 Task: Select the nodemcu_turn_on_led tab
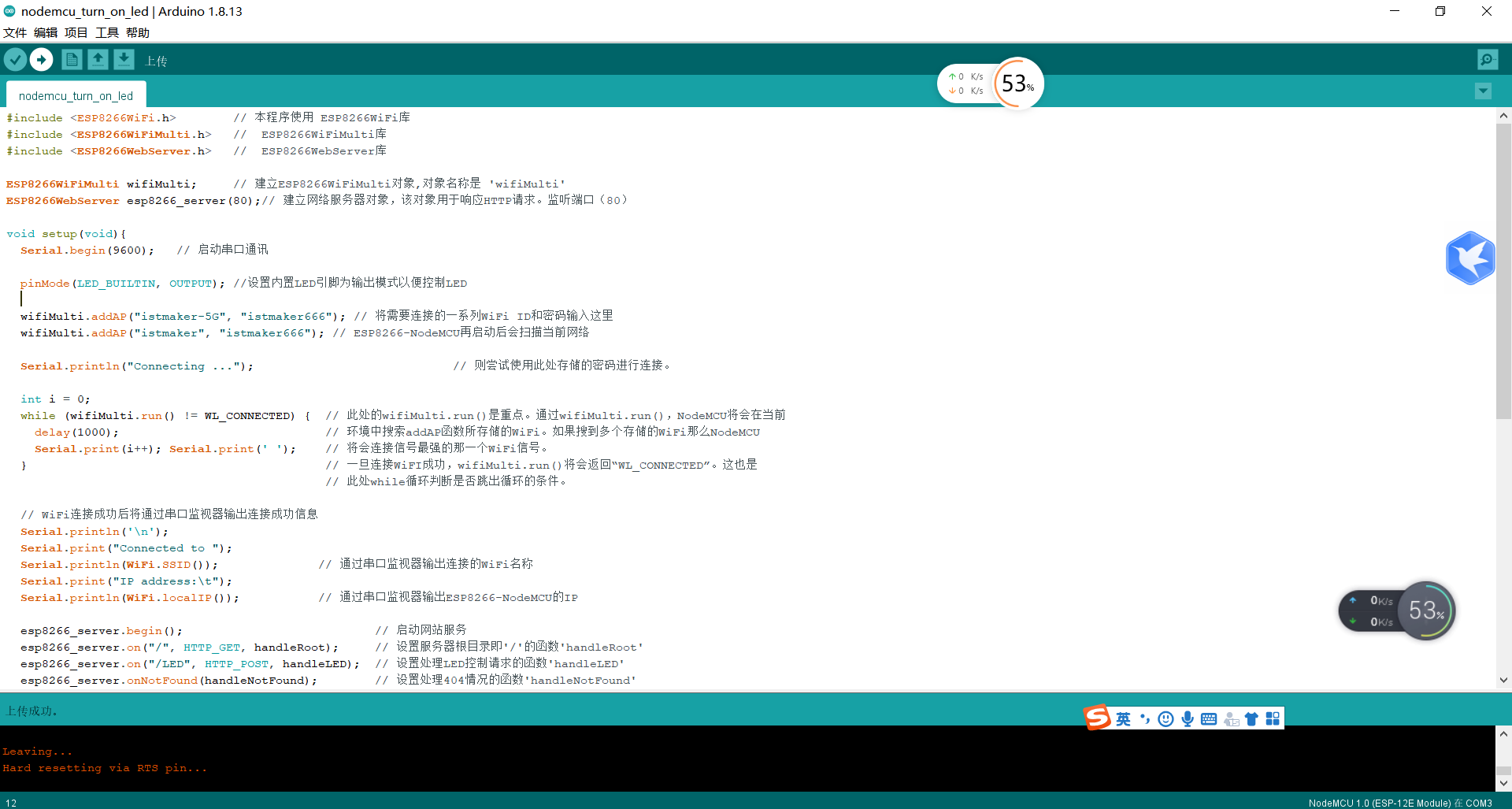click(x=75, y=95)
